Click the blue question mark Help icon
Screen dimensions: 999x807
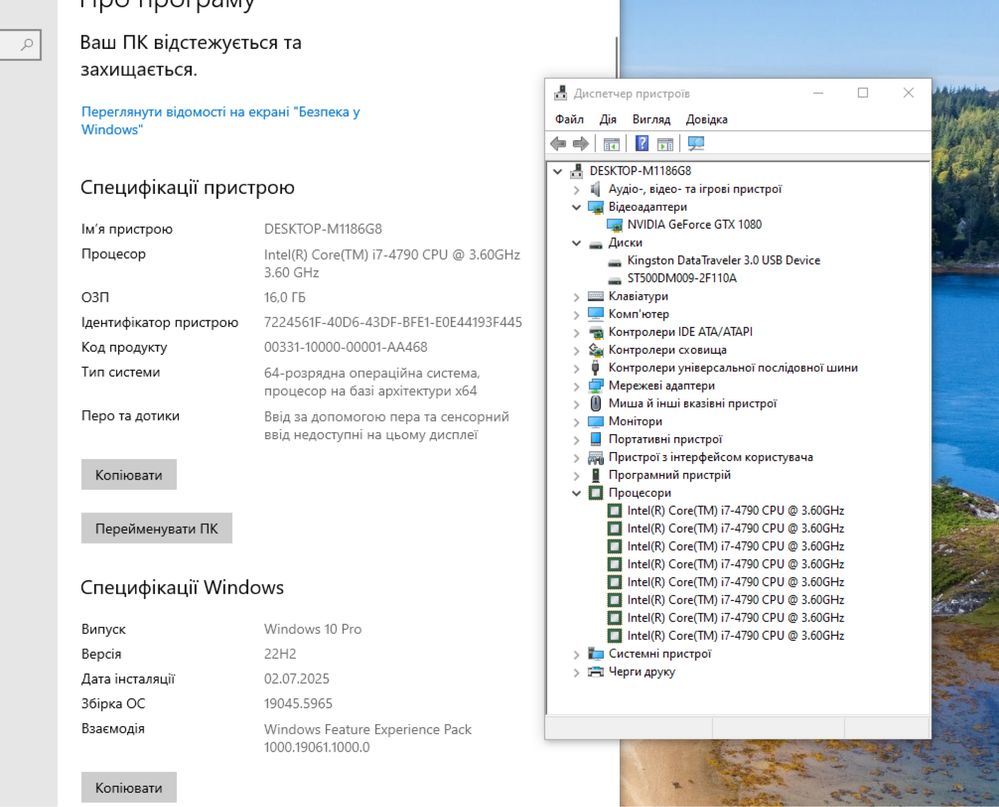pyautogui.click(x=642, y=143)
